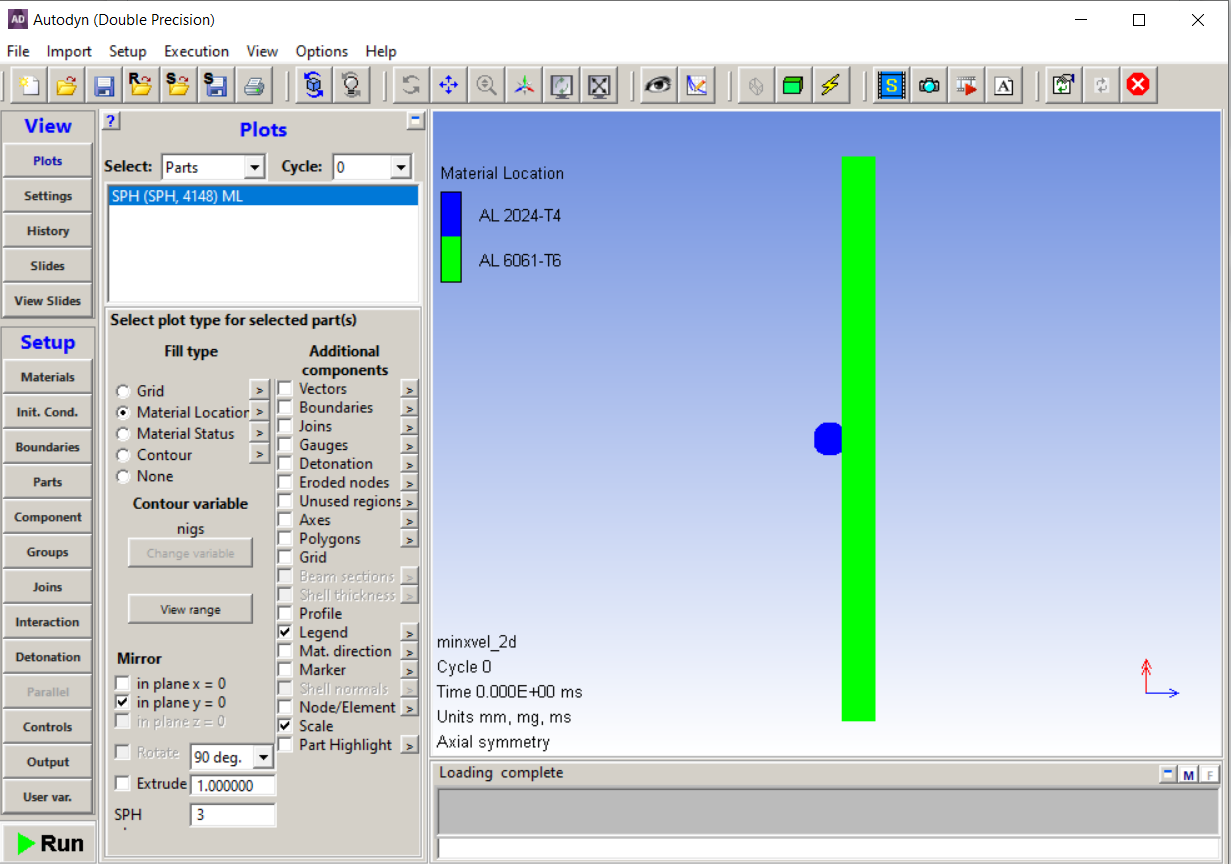Image resolution: width=1231 pixels, height=864 pixels.
Task: Click the Profile plot graph icon
Action: 696,86
